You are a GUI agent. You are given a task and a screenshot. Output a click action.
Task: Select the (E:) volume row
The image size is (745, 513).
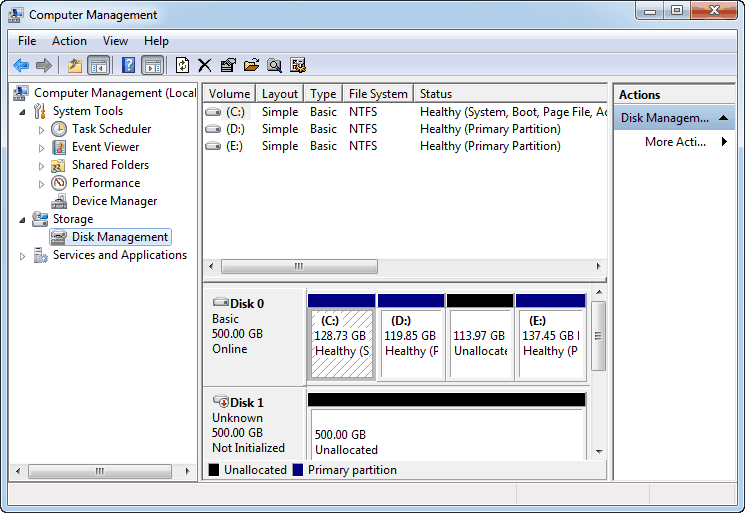click(x=406, y=146)
